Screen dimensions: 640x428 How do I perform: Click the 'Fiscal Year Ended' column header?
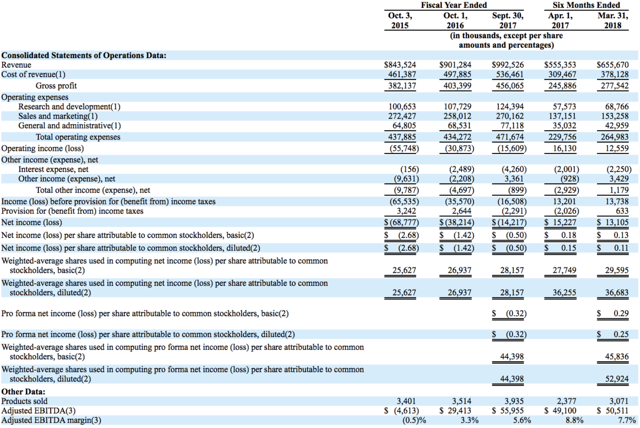pyautogui.click(x=454, y=5)
